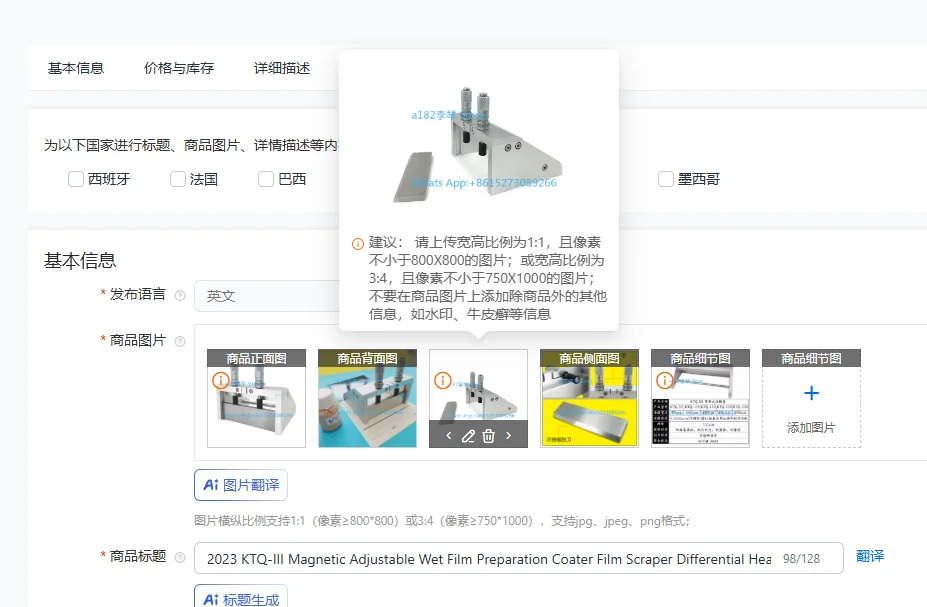The image size is (927, 607).
Task: Edit the third product image
Action: pos(468,436)
